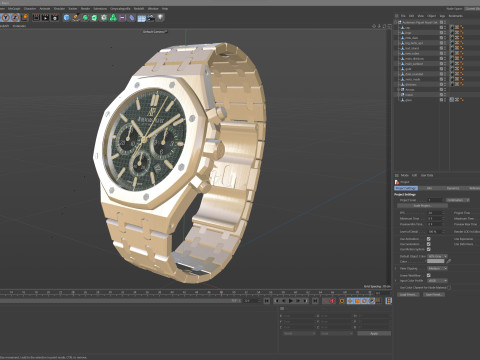This screenshot has height=360, width=480.
Task: Open the Node Space dropdown
Action: [x=472, y=9]
